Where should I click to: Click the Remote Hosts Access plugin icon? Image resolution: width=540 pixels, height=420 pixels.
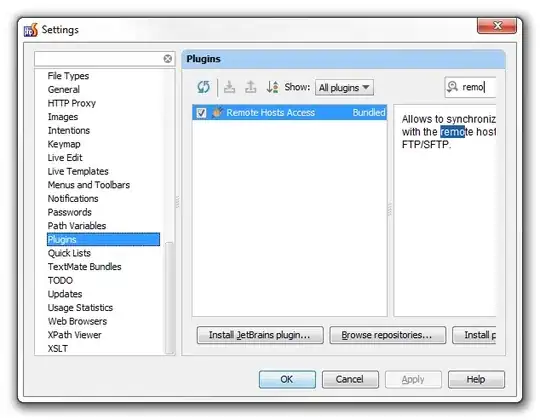click(217, 112)
